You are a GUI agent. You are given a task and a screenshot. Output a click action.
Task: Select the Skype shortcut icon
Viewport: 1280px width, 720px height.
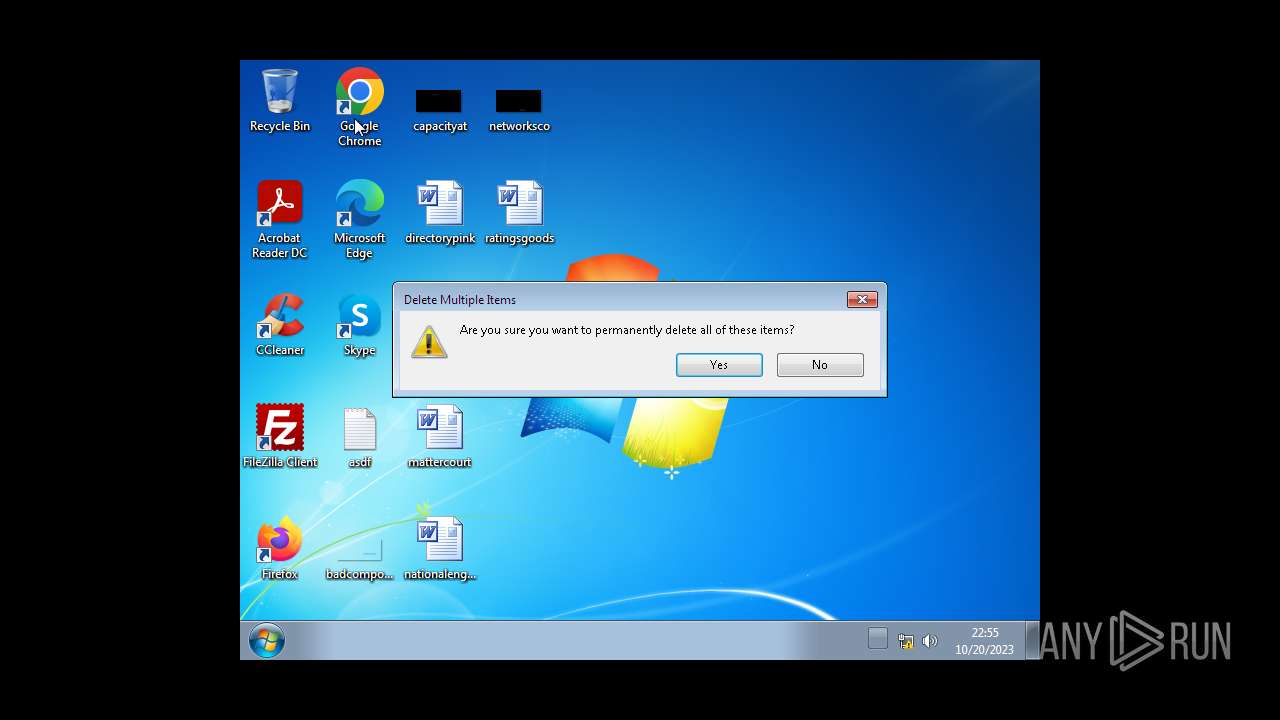pyautogui.click(x=359, y=324)
